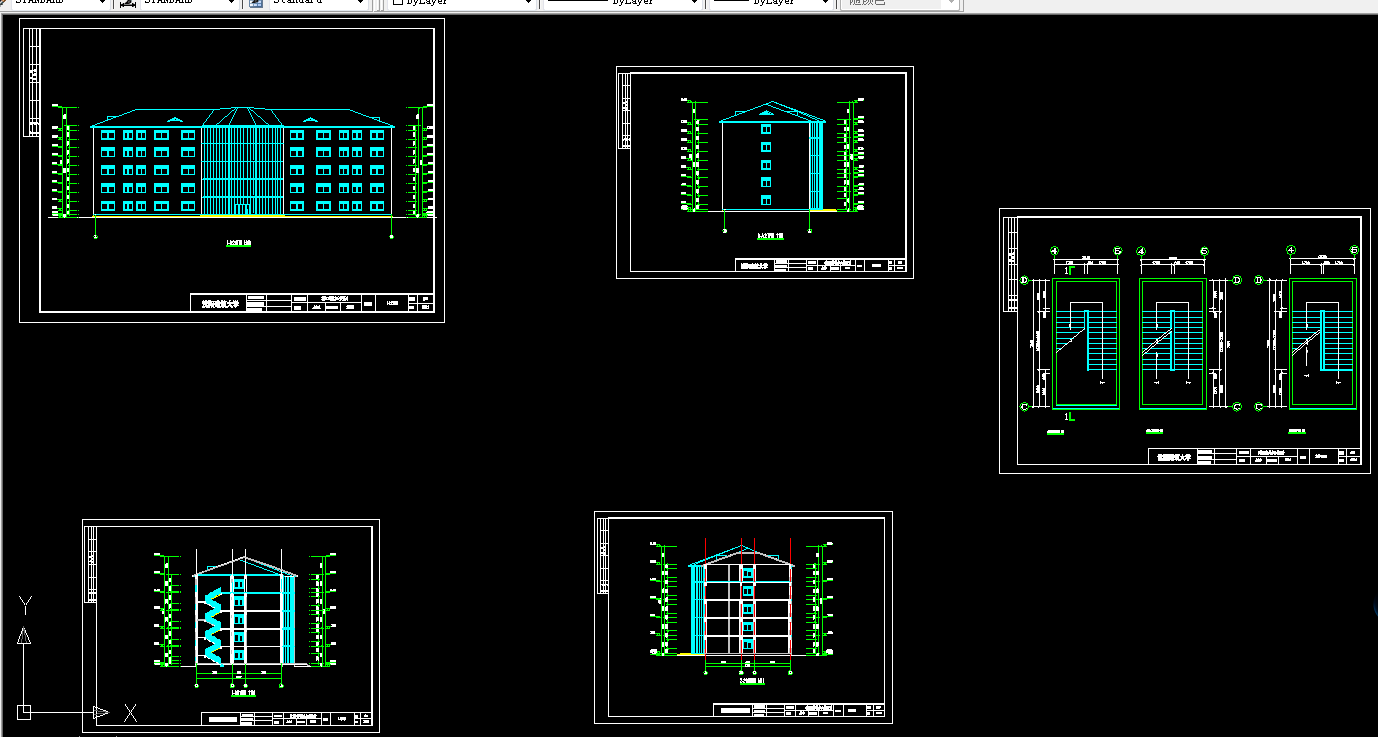Click the X axis label of UCS icon
Screen dimensions: 1378x737
[x=130, y=713]
